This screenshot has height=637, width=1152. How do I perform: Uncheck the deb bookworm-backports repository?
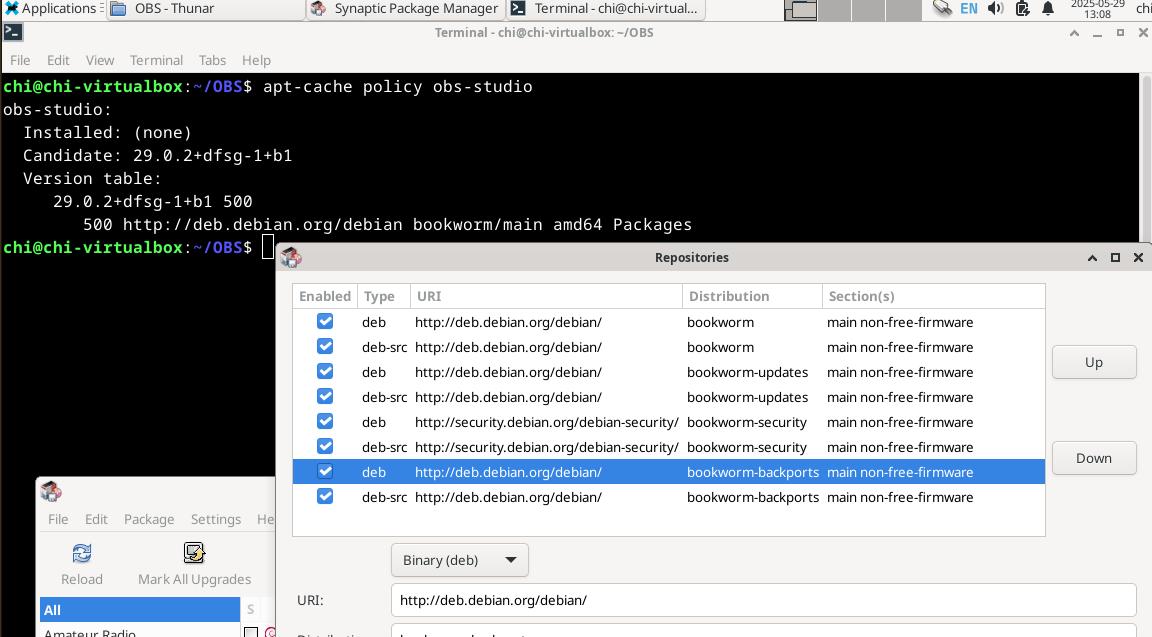tap(325, 471)
